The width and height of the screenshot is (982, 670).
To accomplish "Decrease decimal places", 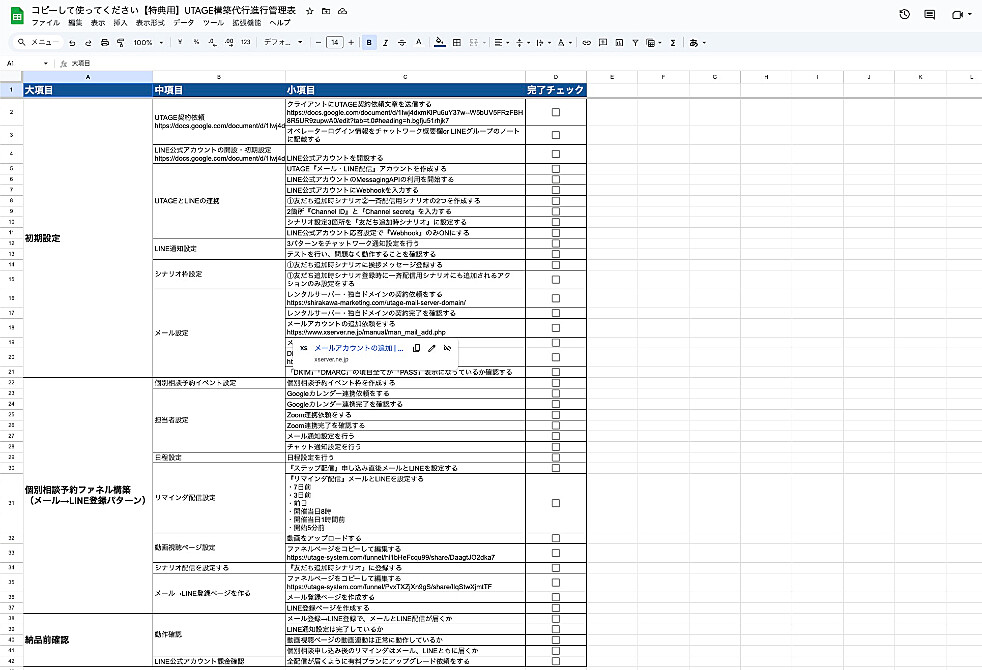I will click(212, 43).
